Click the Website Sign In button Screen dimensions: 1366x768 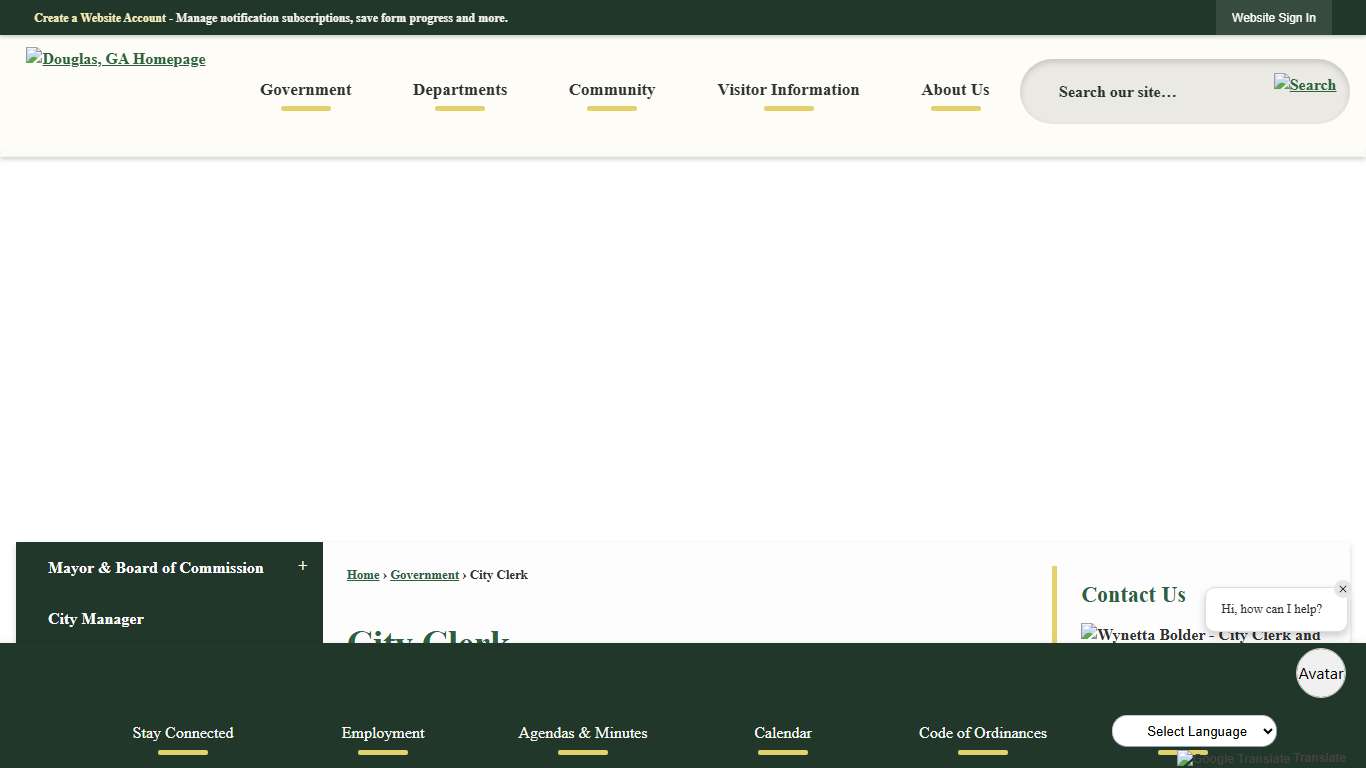(1273, 17)
